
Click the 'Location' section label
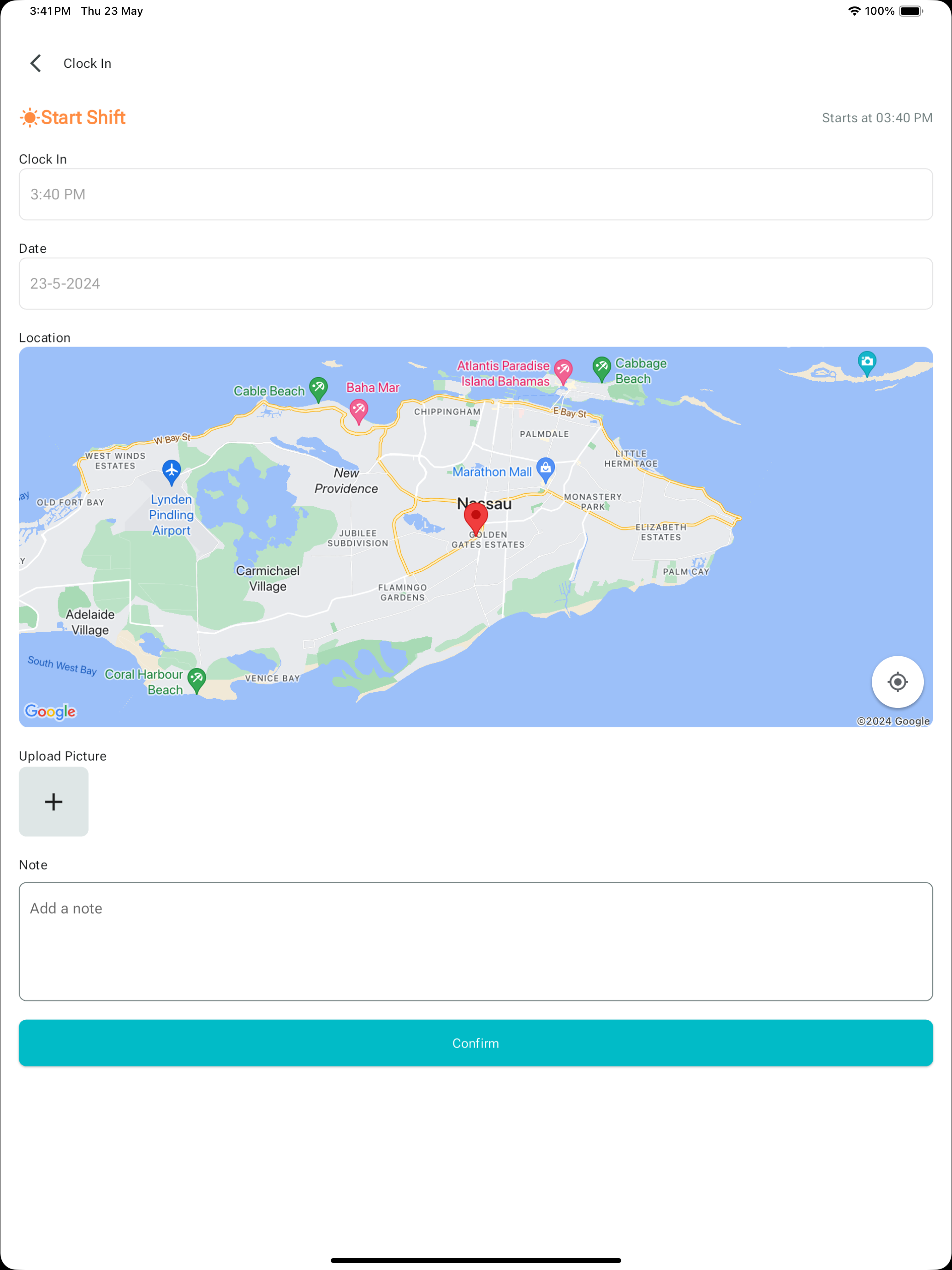tap(45, 338)
